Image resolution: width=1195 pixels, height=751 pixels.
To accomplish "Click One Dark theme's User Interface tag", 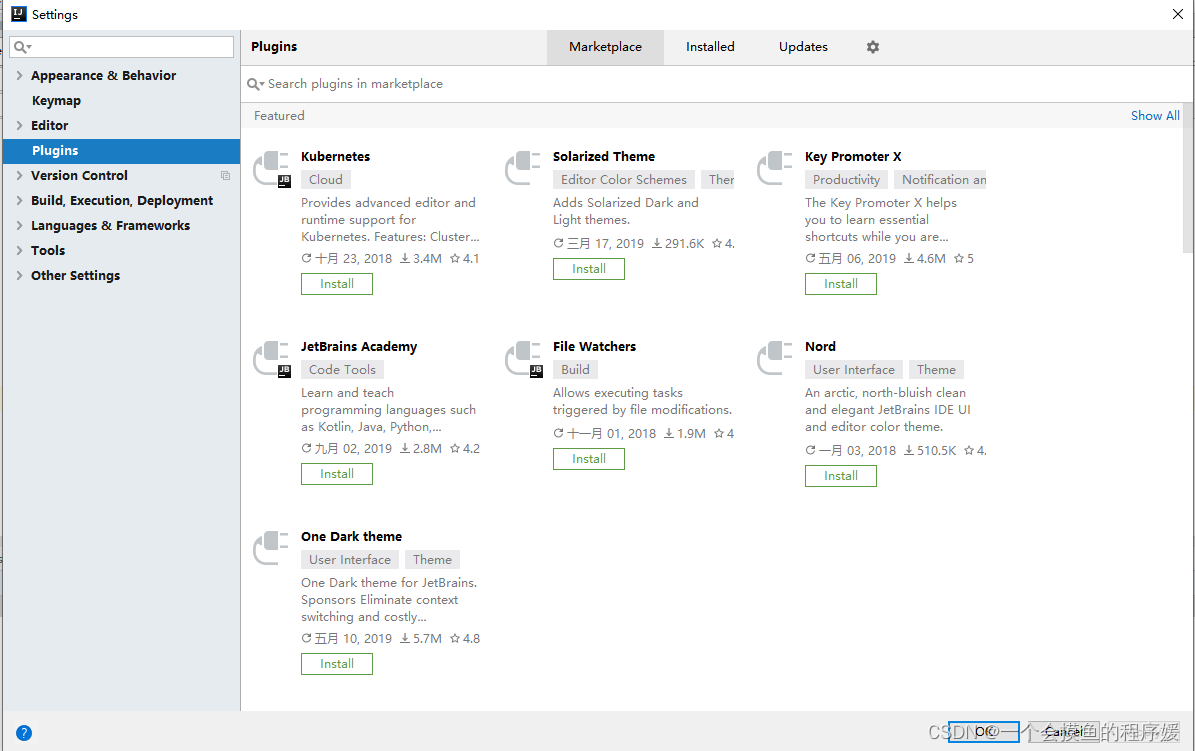I will 350,560.
